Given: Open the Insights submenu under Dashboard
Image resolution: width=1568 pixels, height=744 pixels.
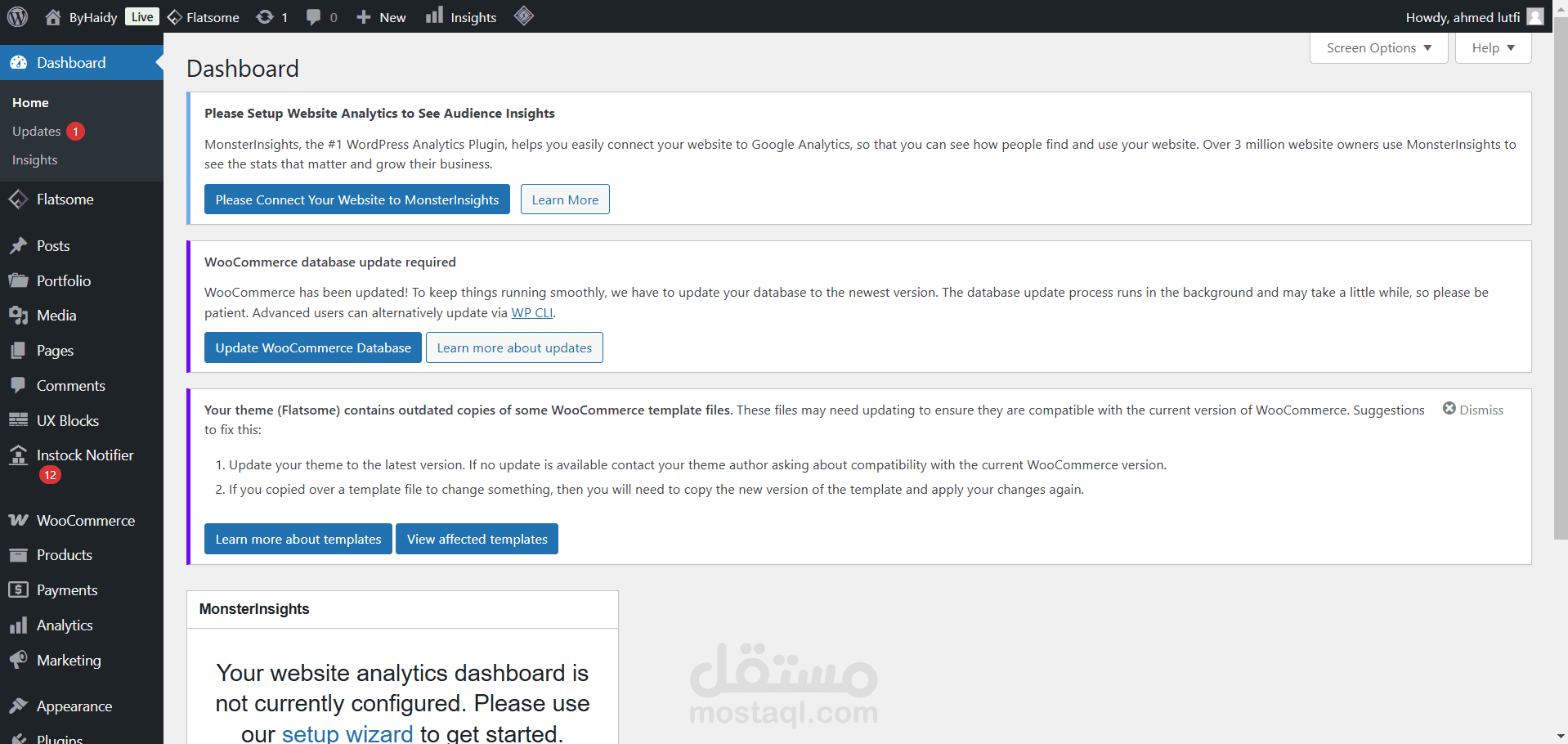Looking at the screenshot, I should [35, 159].
